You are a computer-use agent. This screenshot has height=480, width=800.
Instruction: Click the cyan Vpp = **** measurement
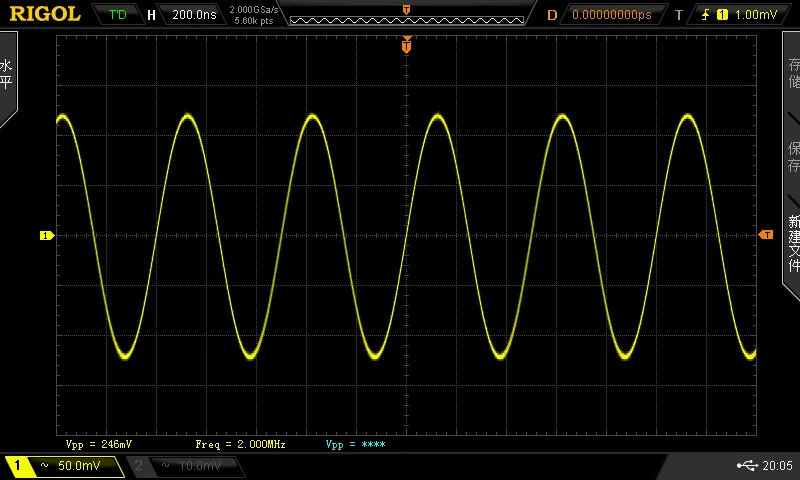[x=356, y=444]
